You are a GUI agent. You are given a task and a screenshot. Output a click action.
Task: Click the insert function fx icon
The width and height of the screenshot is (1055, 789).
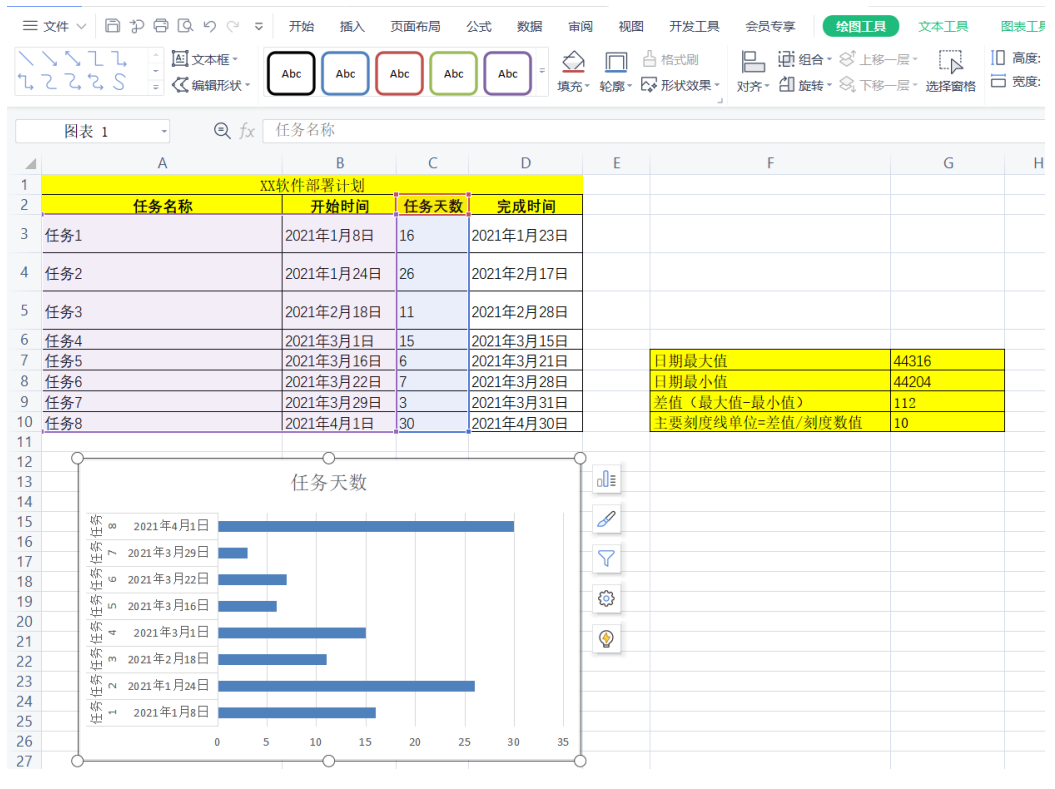[246, 131]
